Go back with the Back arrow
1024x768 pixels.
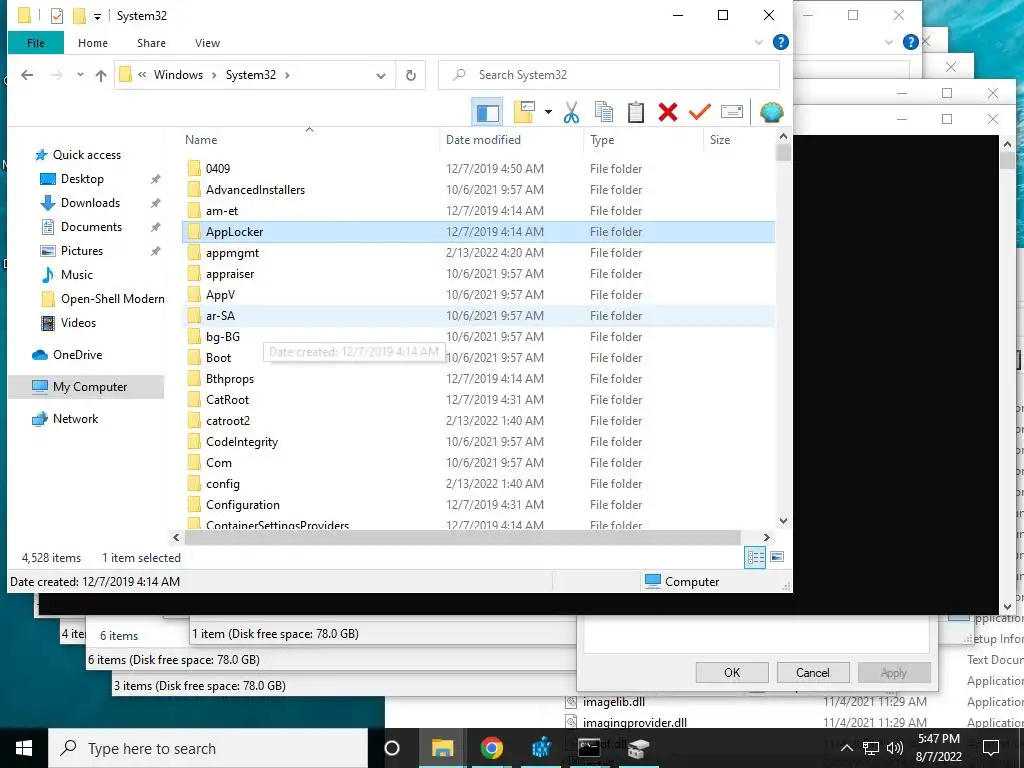[x=27, y=75]
